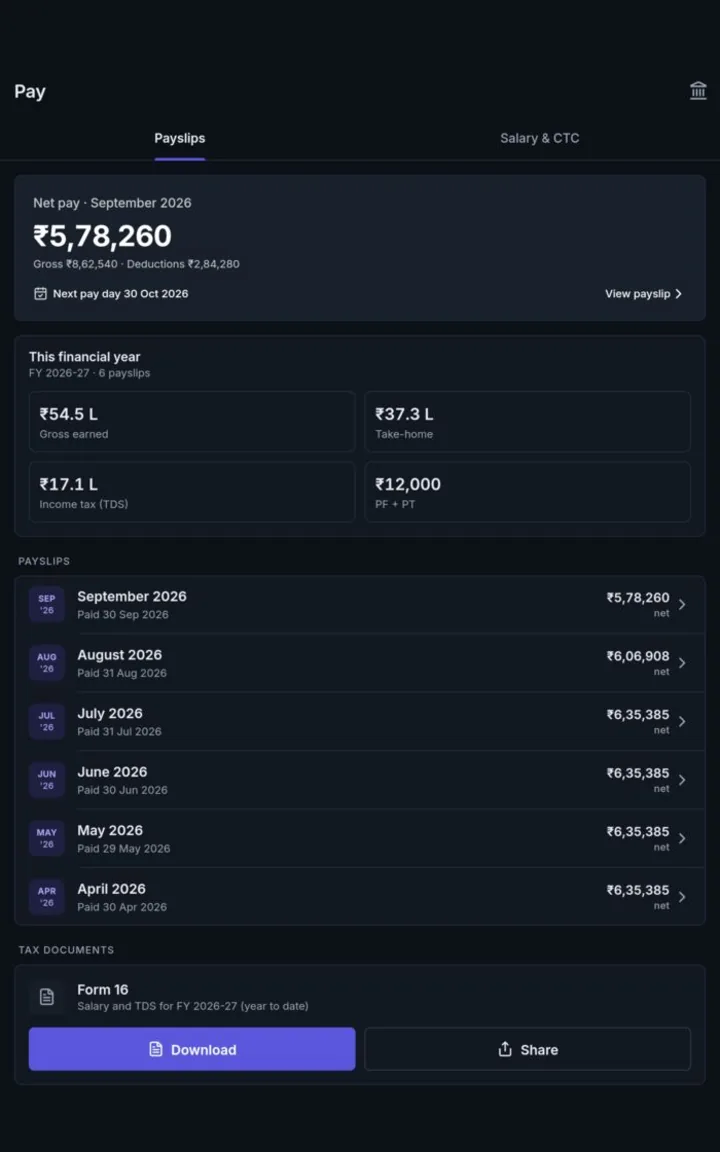The height and width of the screenshot is (1152, 720).
Task: Click the APR '26 month badge
Action: [x=47, y=897]
